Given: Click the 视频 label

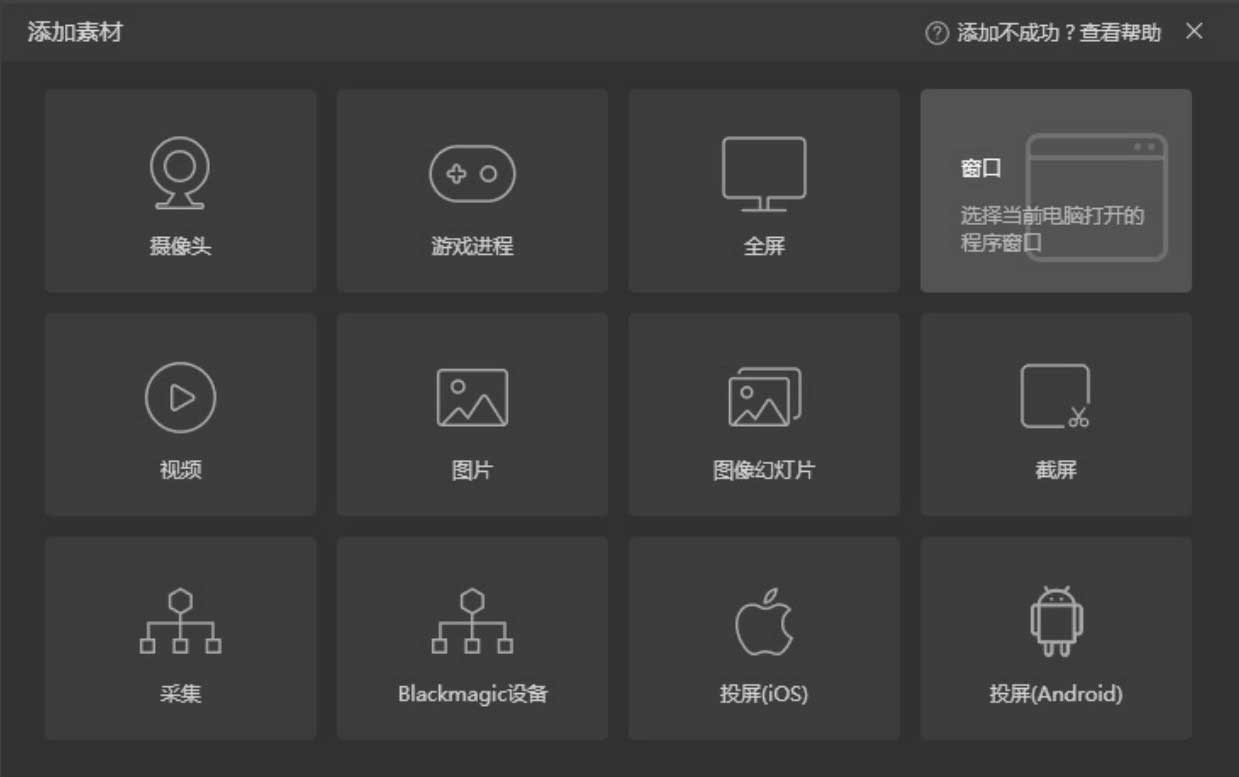Looking at the screenshot, I should (180, 470).
